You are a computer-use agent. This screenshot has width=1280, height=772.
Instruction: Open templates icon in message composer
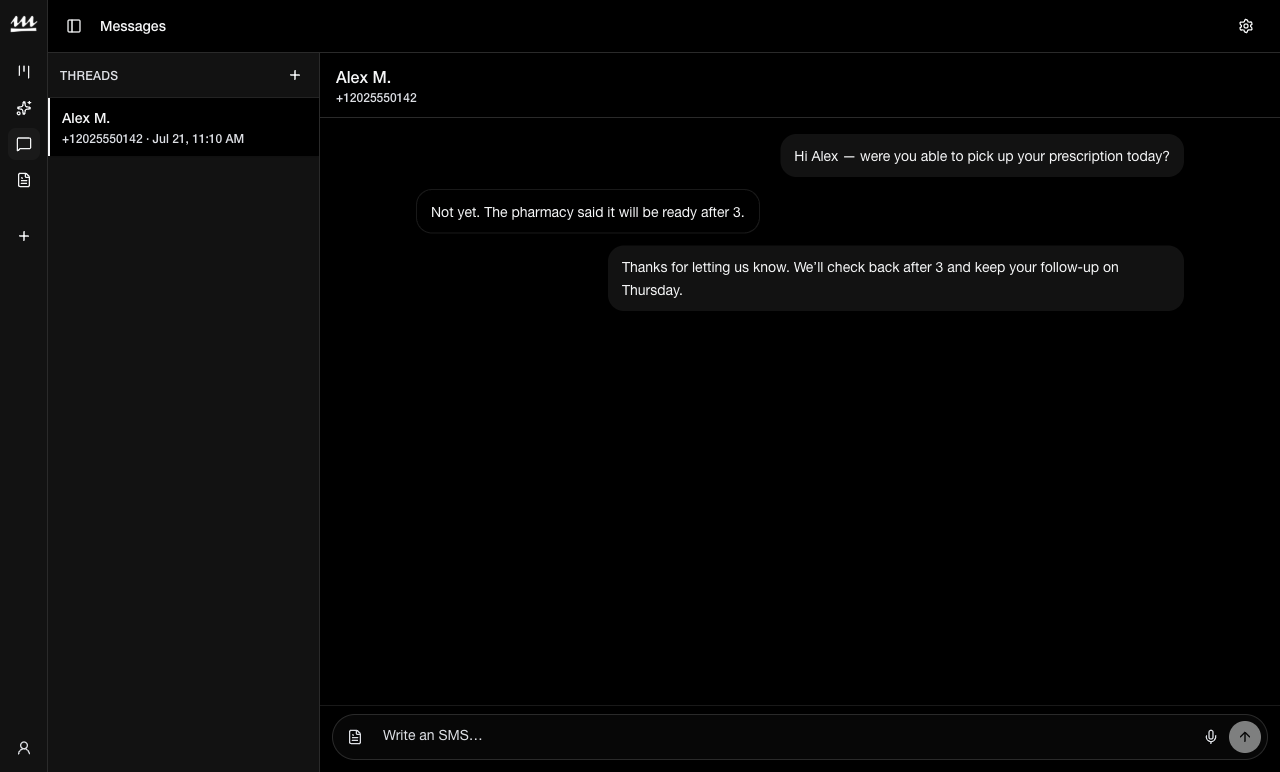[355, 737]
